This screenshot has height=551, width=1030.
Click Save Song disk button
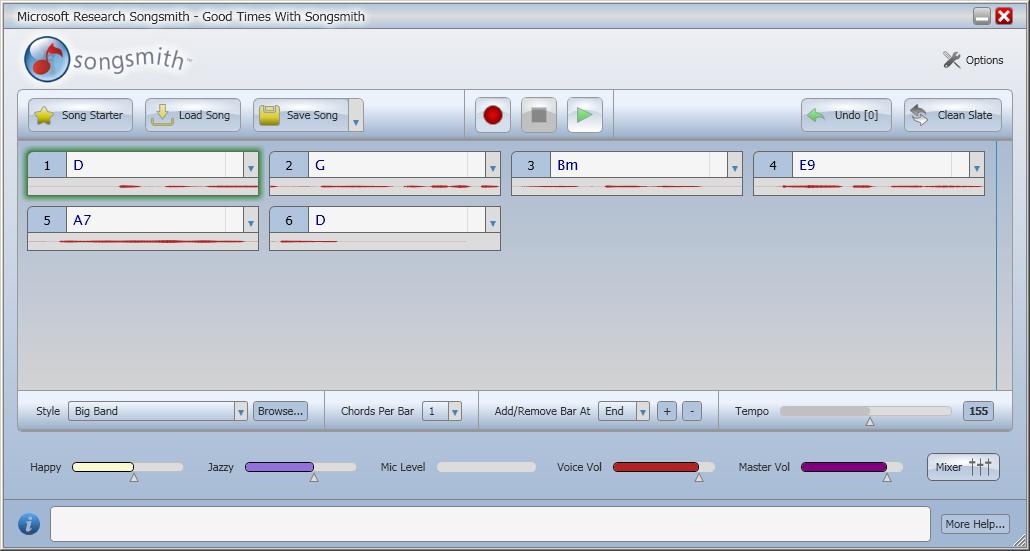301,116
